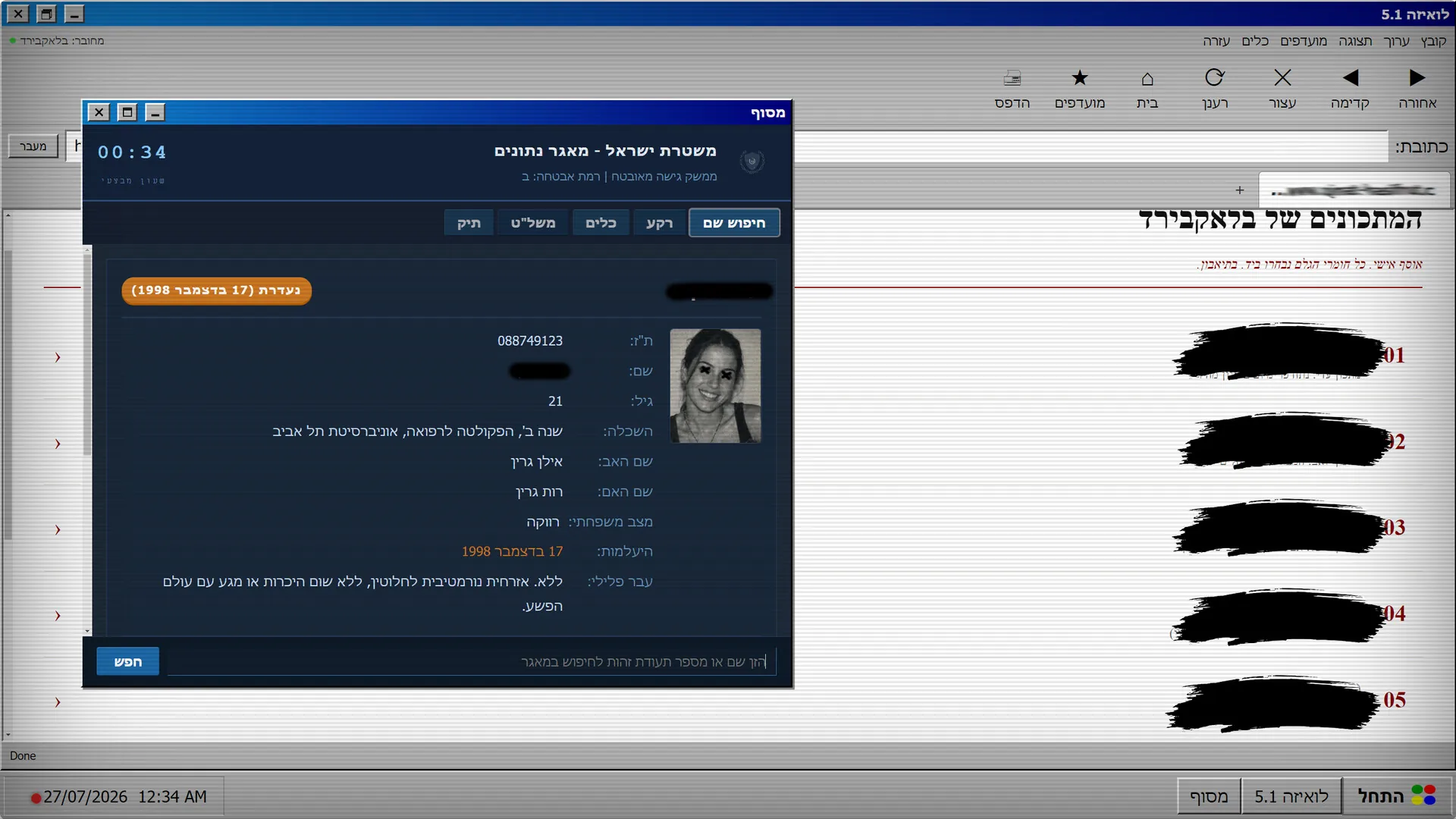Open the התחל start button on taskbar
Image resolution: width=1456 pixels, height=819 pixels.
point(1397,796)
